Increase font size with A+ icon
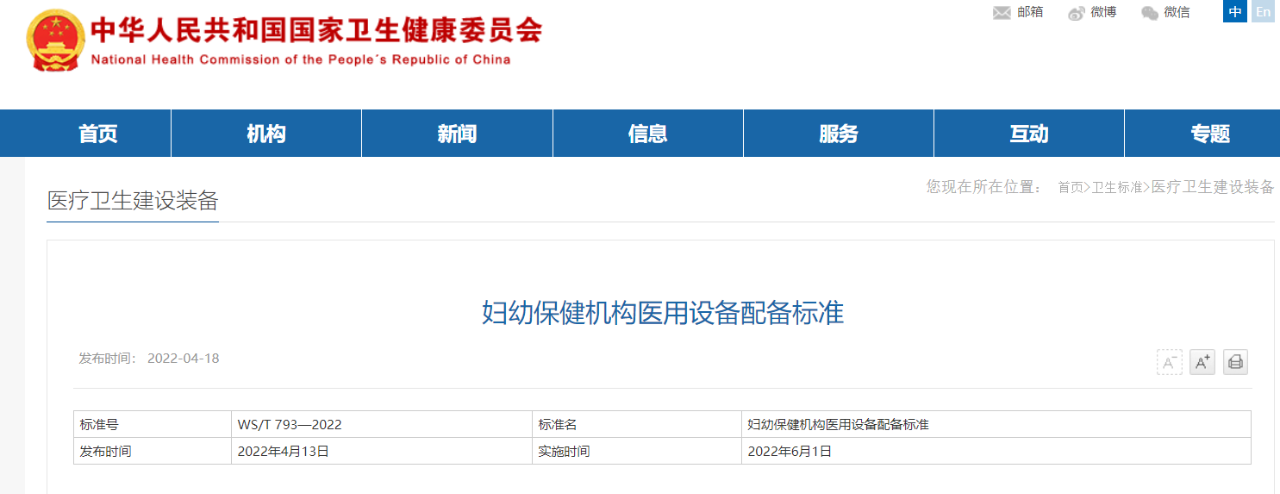This screenshot has width=1280, height=494. (x=1202, y=362)
